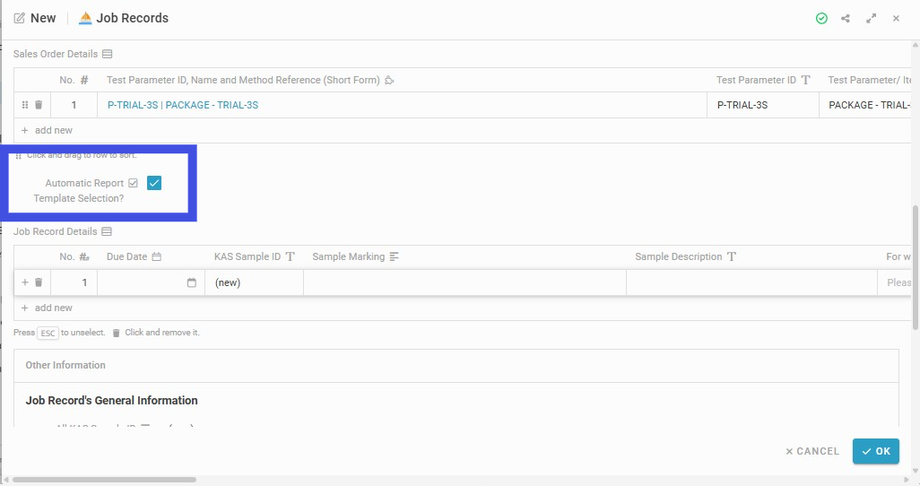Click the lookup icon beside Method Reference header

coord(389,80)
